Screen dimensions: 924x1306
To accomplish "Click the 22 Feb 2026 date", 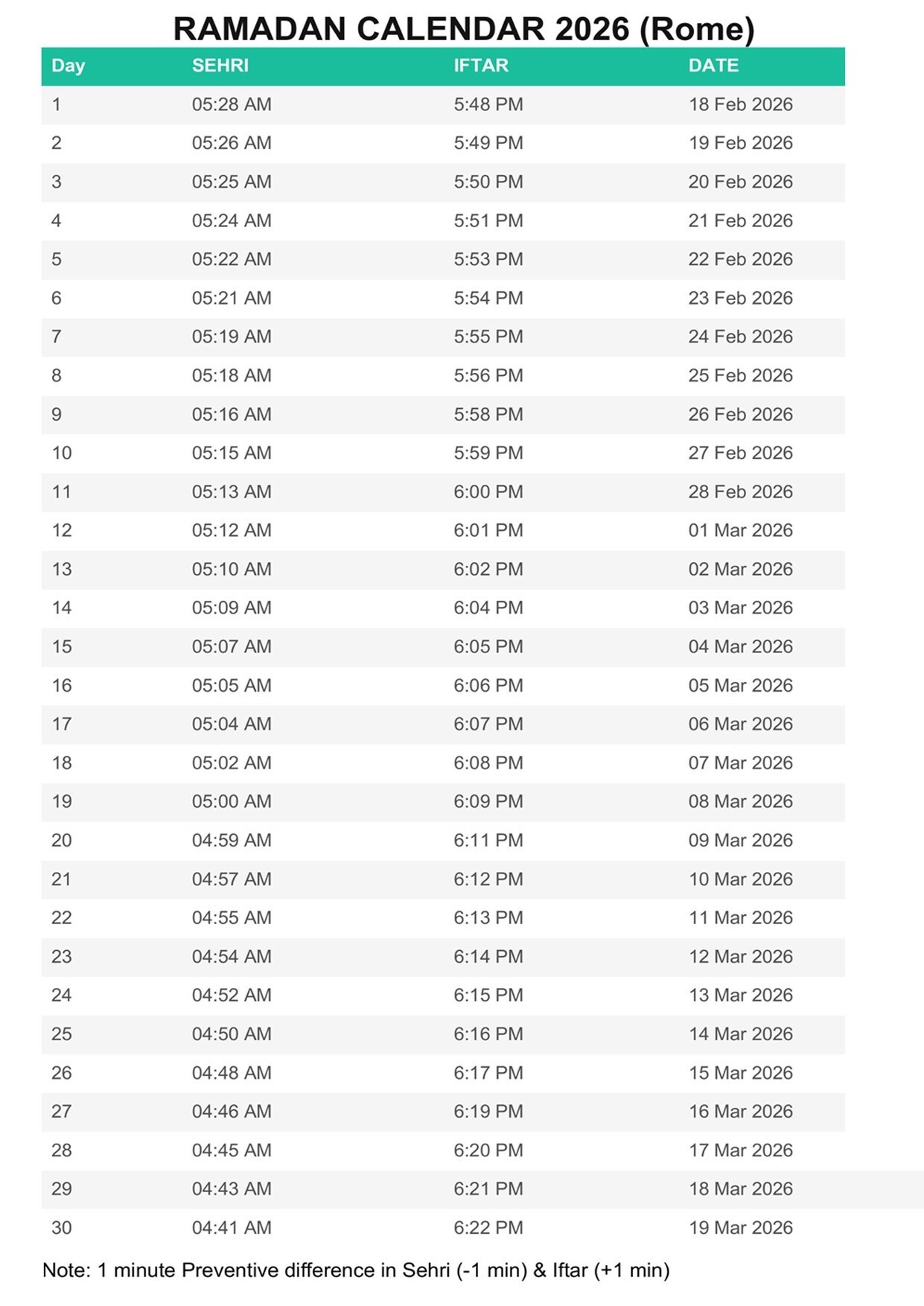I will 740,259.
